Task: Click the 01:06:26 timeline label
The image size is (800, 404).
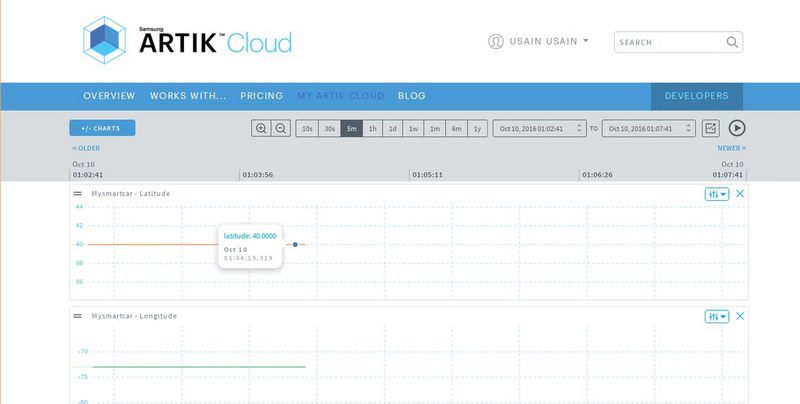Action: 597,175
